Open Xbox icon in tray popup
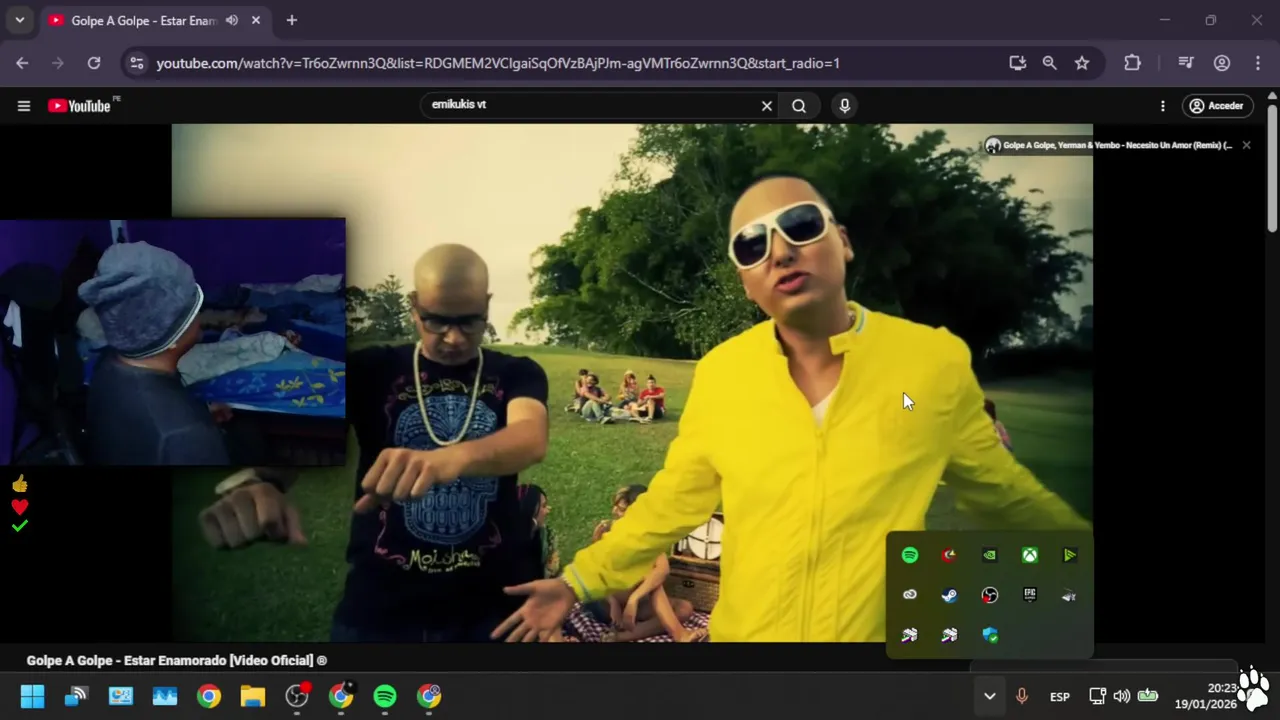The height and width of the screenshot is (720, 1280). click(x=1030, y=555)
